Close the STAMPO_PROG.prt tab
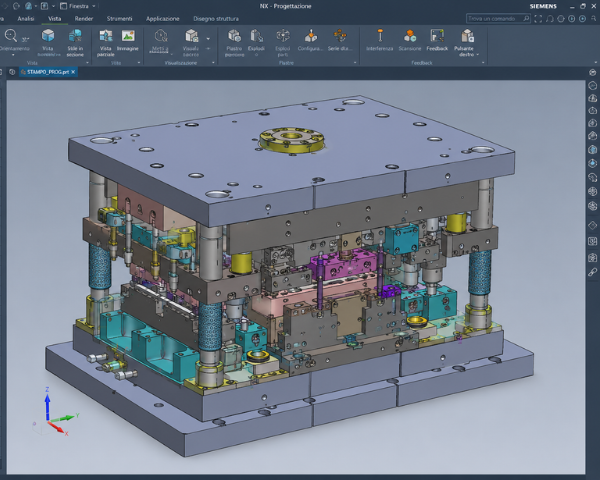The height and width of the screenshot is (480, 600). 73,72
